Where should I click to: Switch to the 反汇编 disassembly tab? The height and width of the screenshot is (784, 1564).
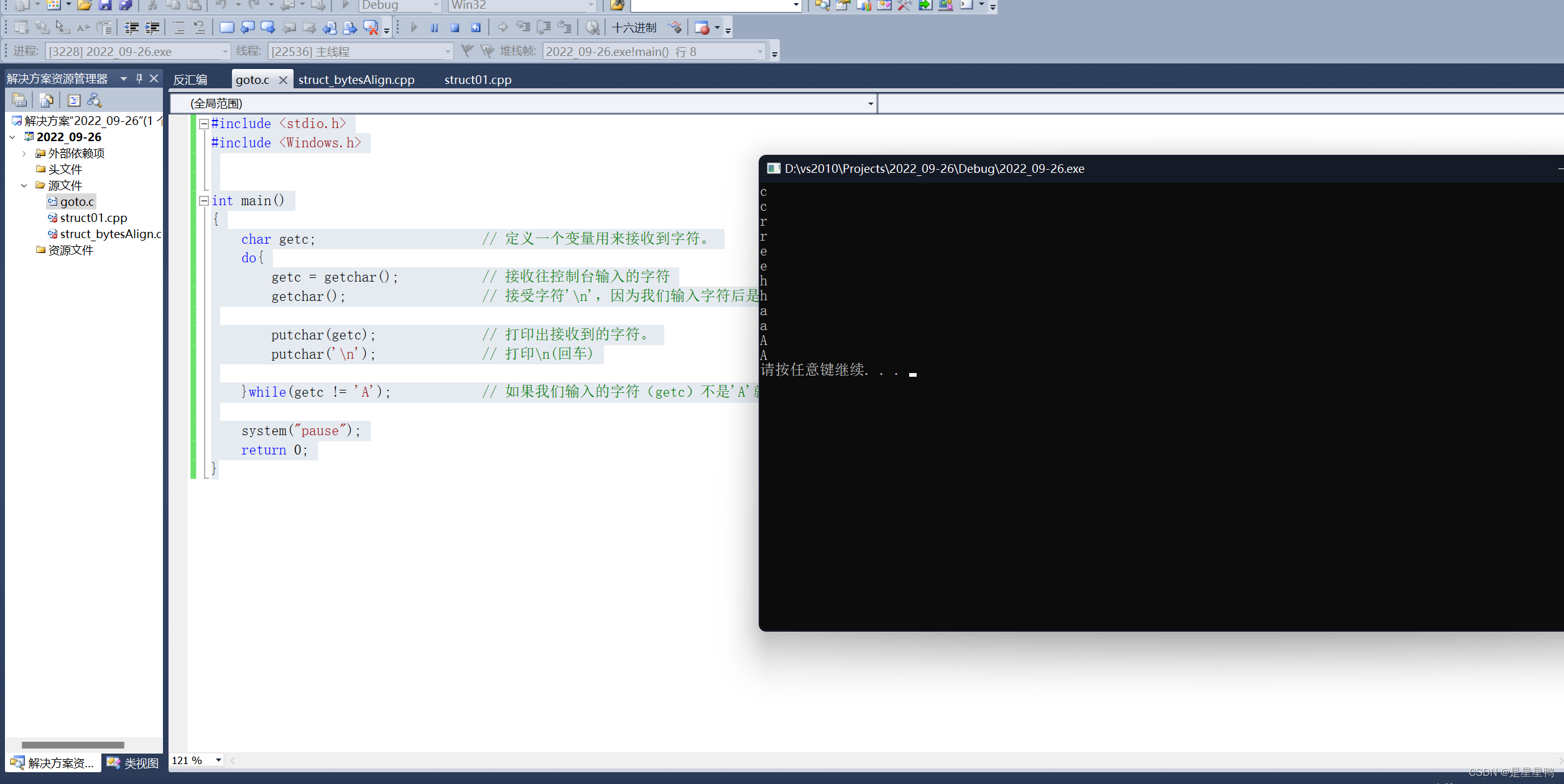coord(190,80)
